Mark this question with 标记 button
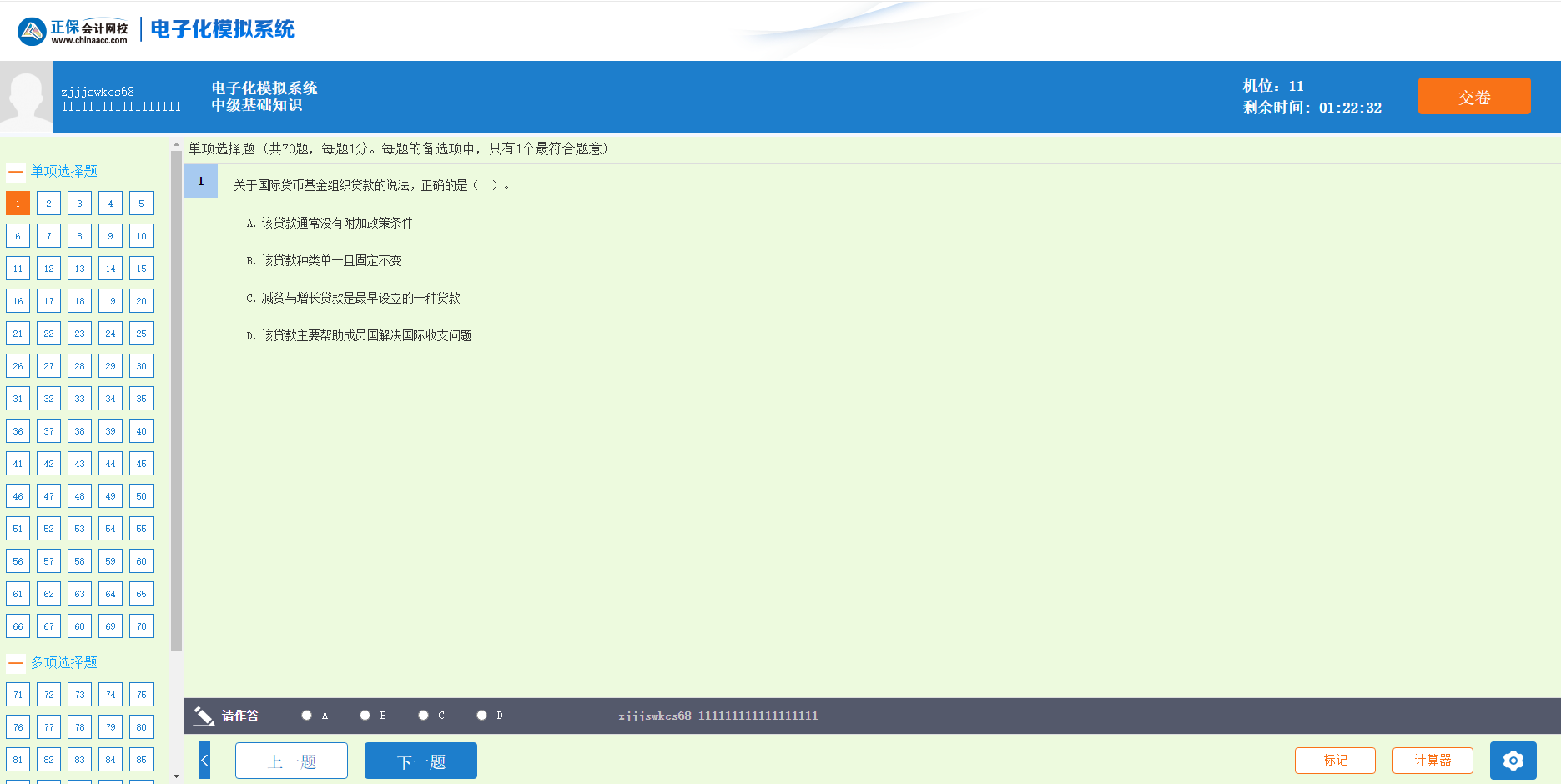The width and height of the screenshot is (1561, 784). 1335,760
